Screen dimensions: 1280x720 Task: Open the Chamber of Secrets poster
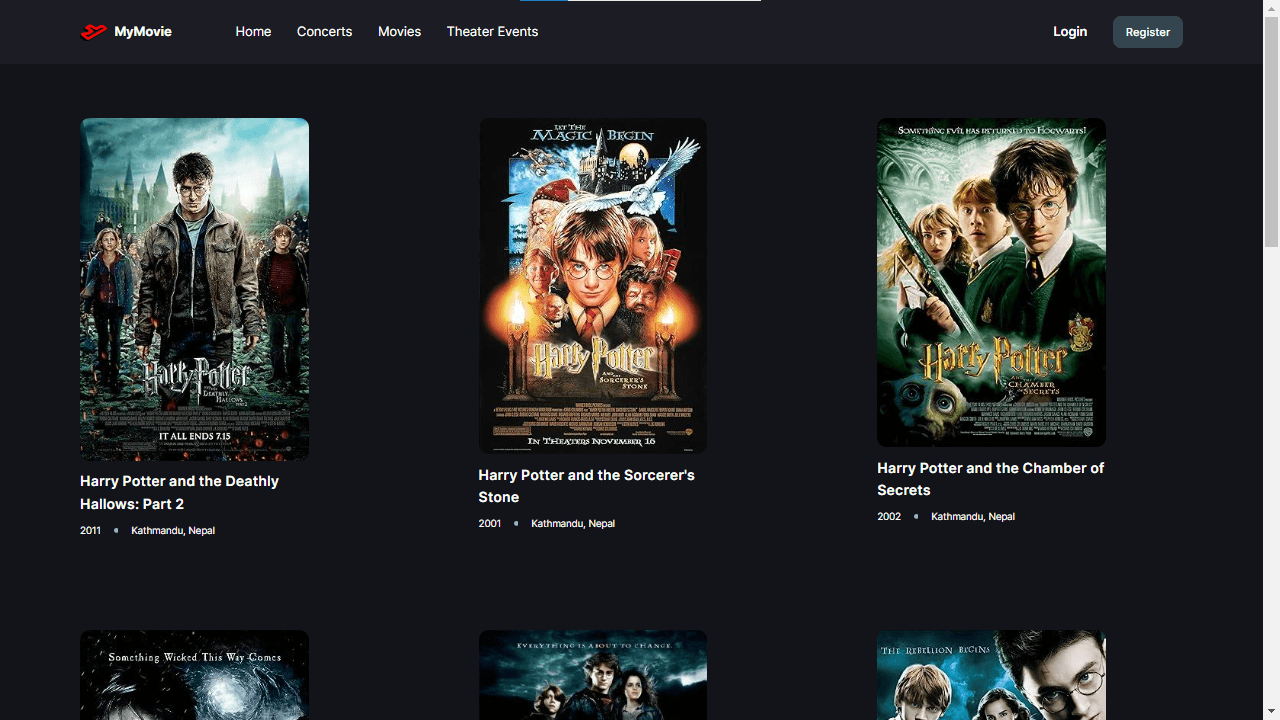tap(991, 282)
